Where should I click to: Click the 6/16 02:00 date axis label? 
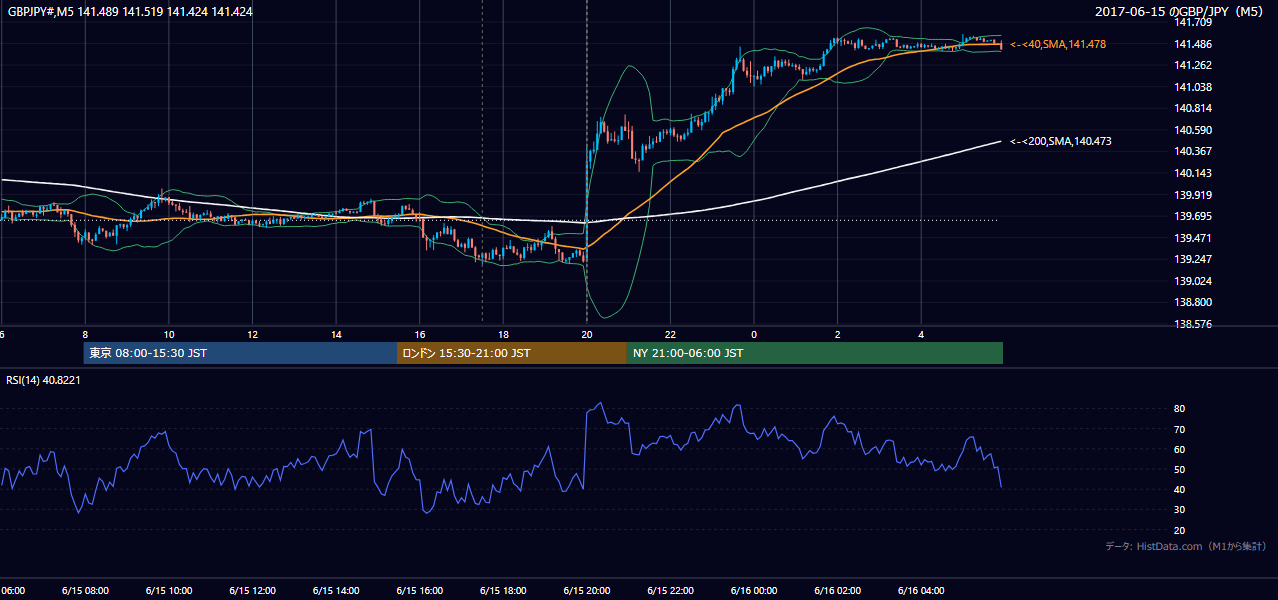coord(837,590)
